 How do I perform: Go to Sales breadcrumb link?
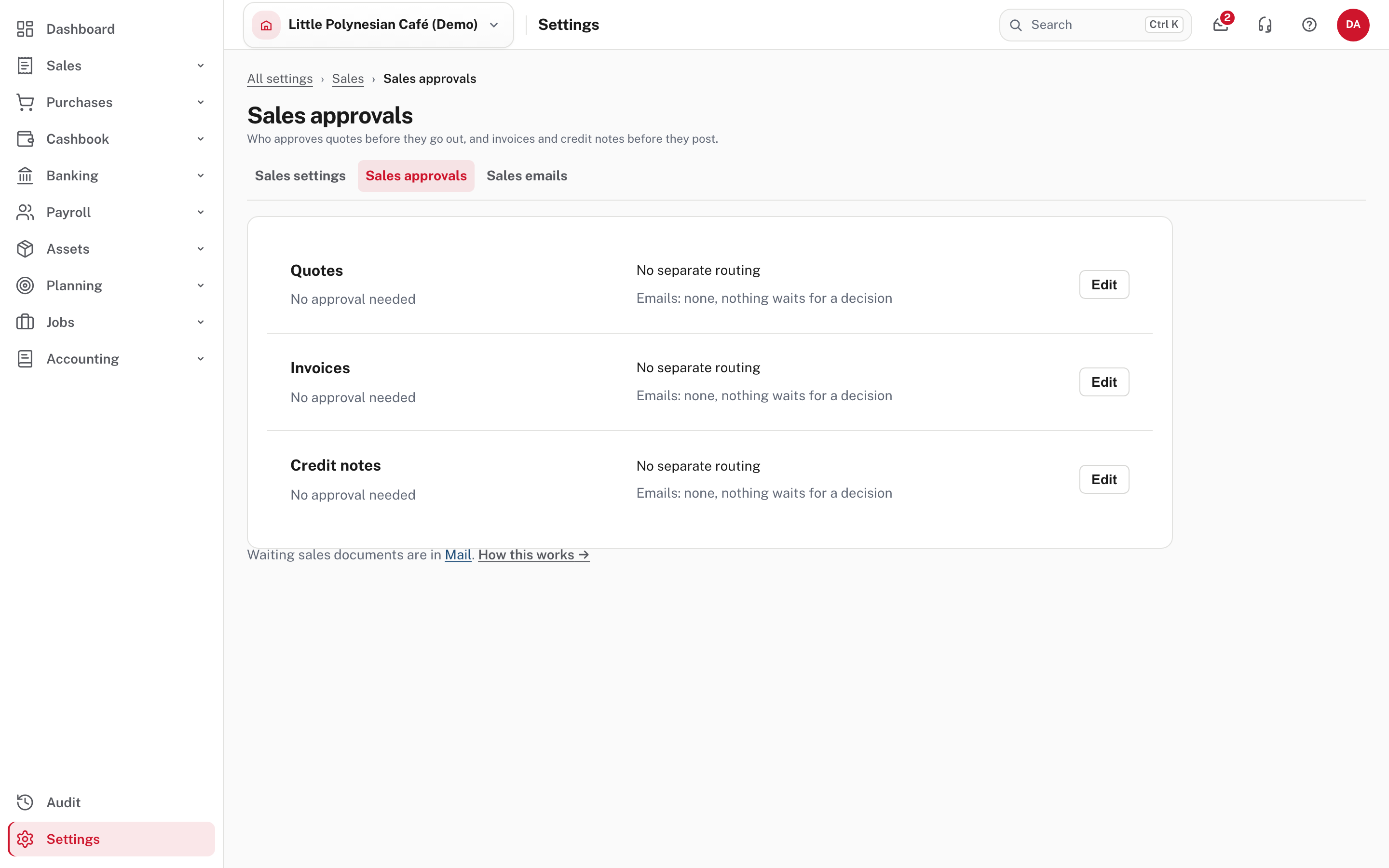348,79
